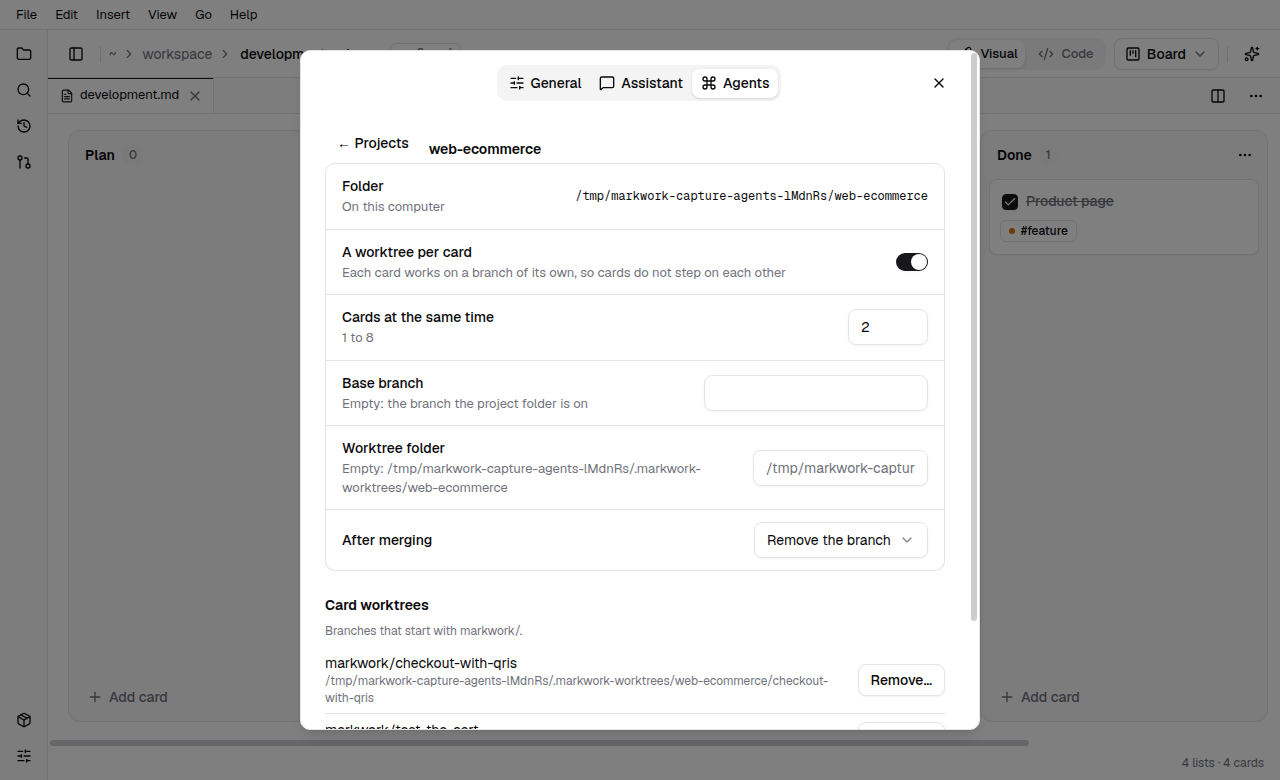Click the split view layout icon
Image resolution: width=1280 pixels, height=780 pixels.
(1218, 96)
